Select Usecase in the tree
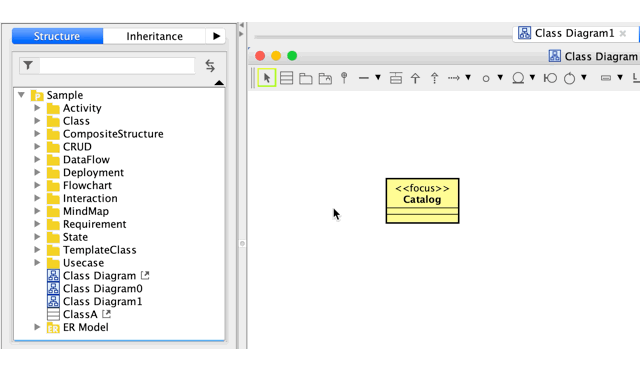 [83, 263]
